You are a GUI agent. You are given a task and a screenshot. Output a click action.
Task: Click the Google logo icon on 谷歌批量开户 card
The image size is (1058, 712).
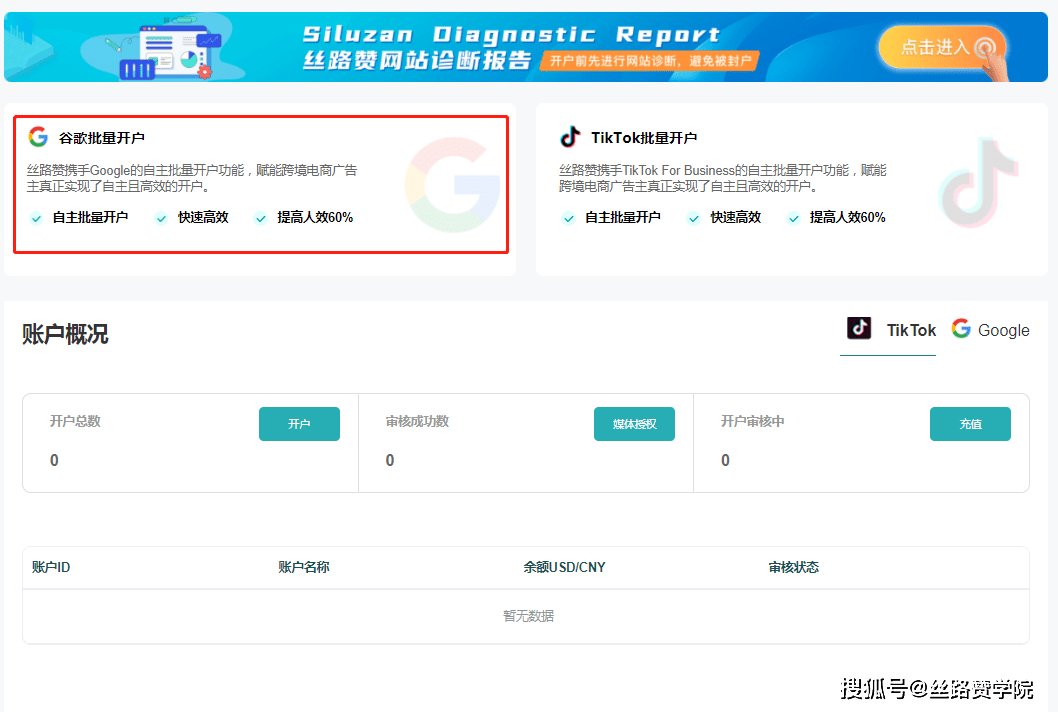pos(38,135)
